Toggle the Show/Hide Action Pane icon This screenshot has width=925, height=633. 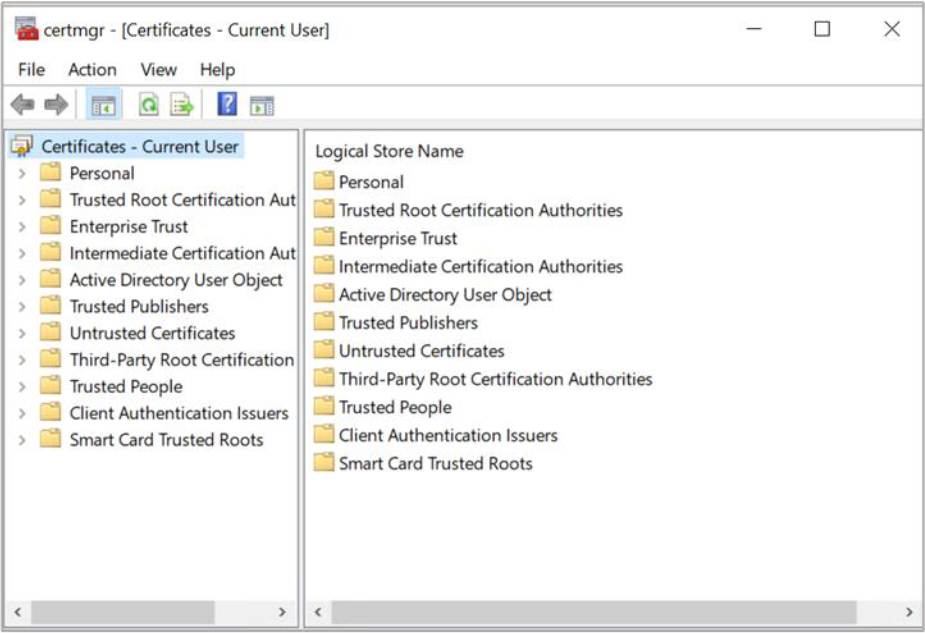point(262,105)
